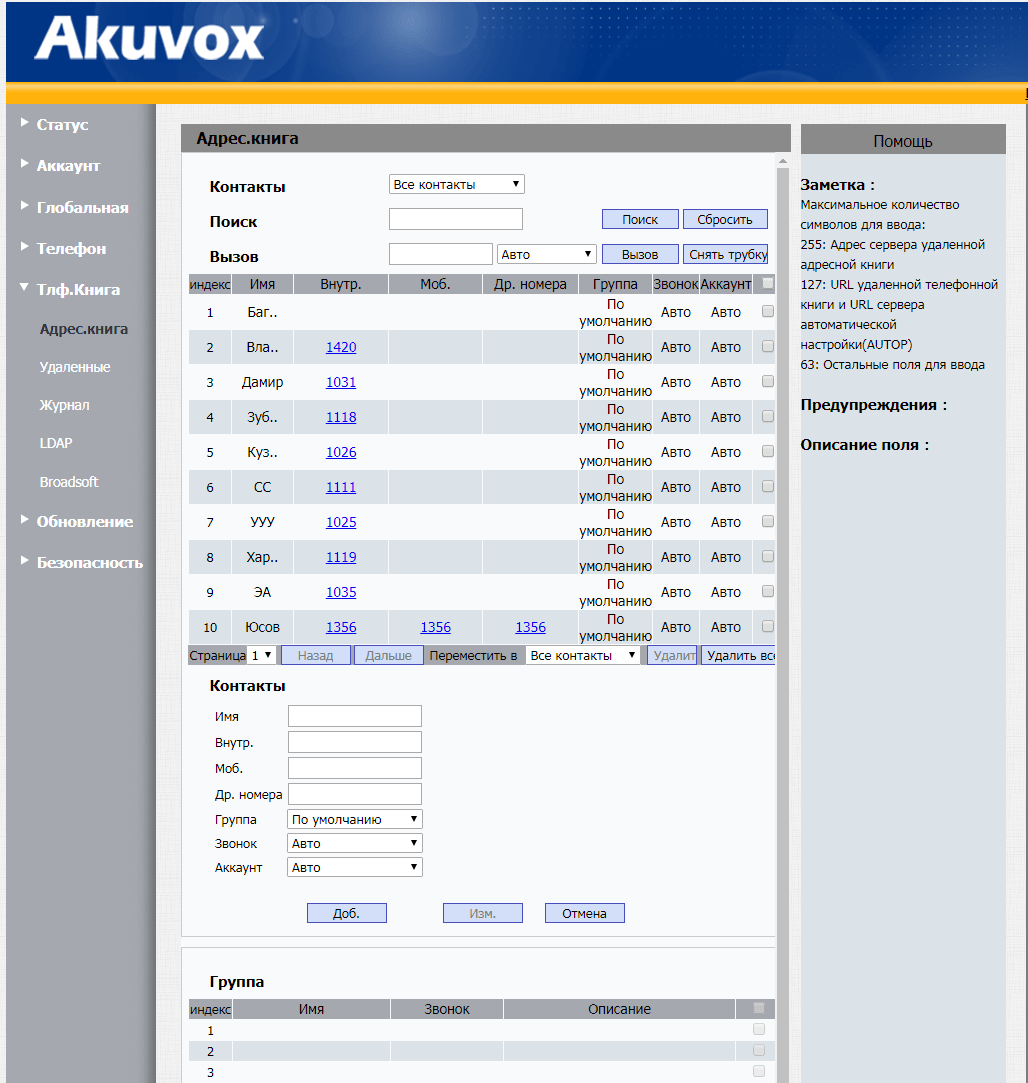Toggle the select-all checkbox in contacts header
Viewport: 1028px width, 1083px height.
click(768, 283)
